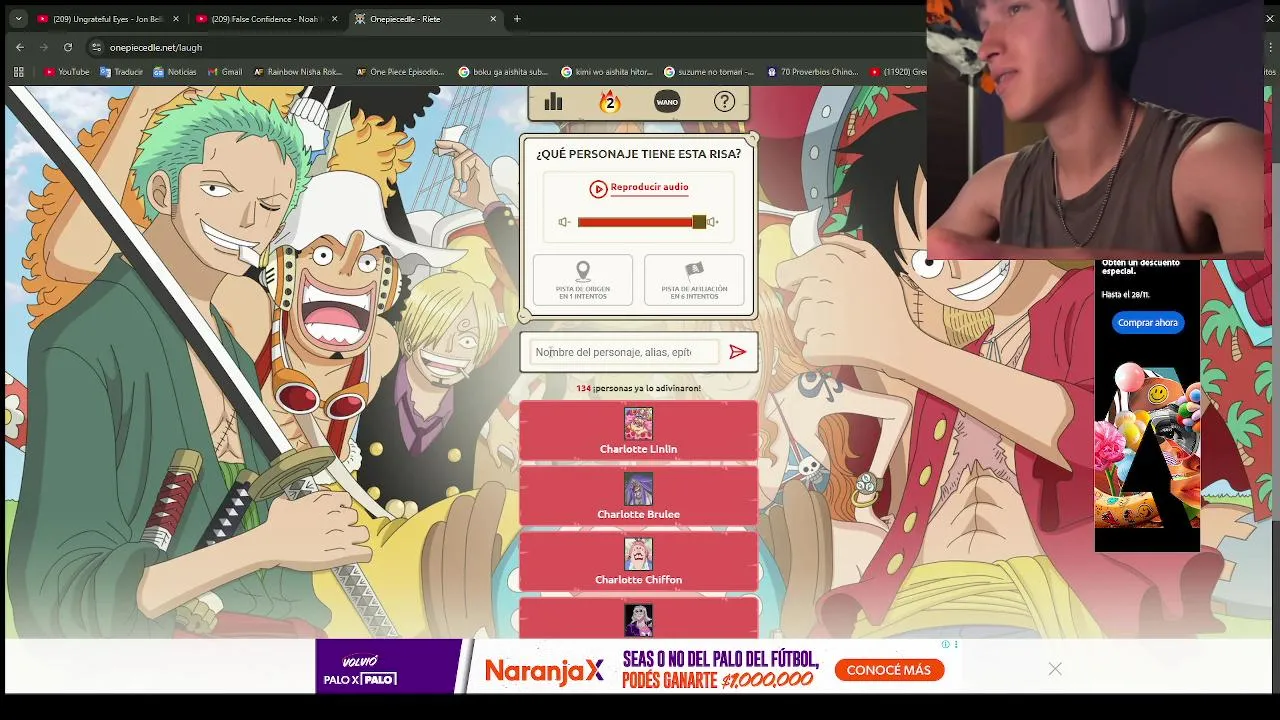Click the loud speaker icon beside slider
Viewport: 1280px width, 720px height.
712,222
